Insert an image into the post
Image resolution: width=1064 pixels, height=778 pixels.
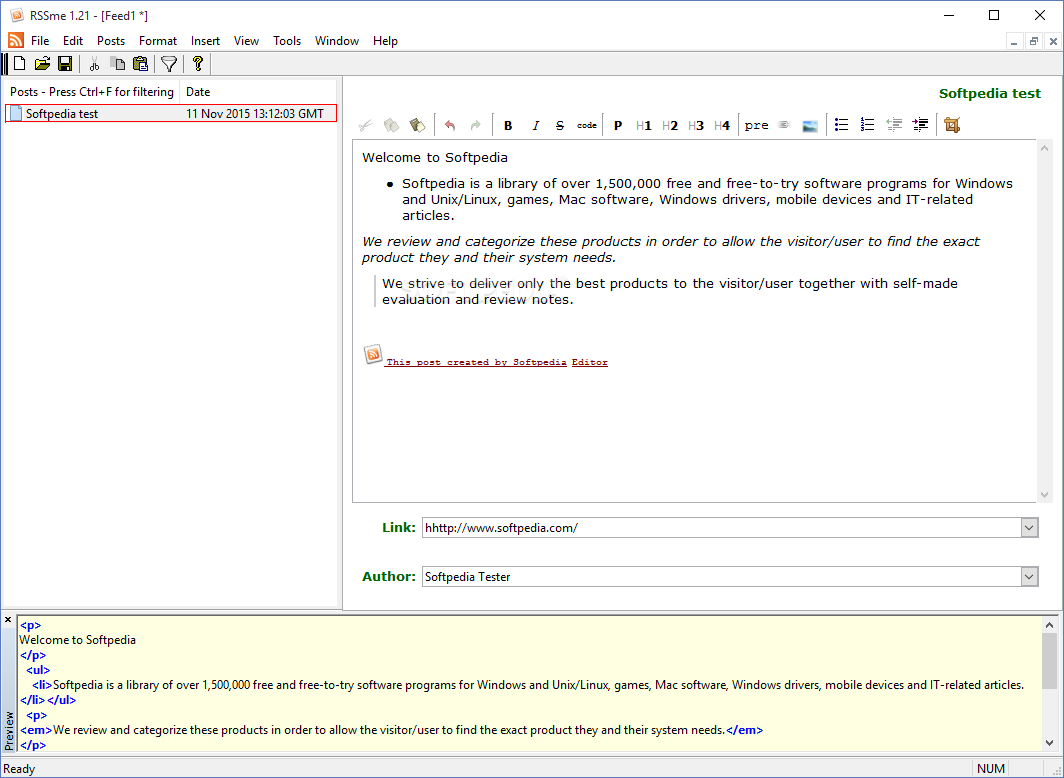810,125
